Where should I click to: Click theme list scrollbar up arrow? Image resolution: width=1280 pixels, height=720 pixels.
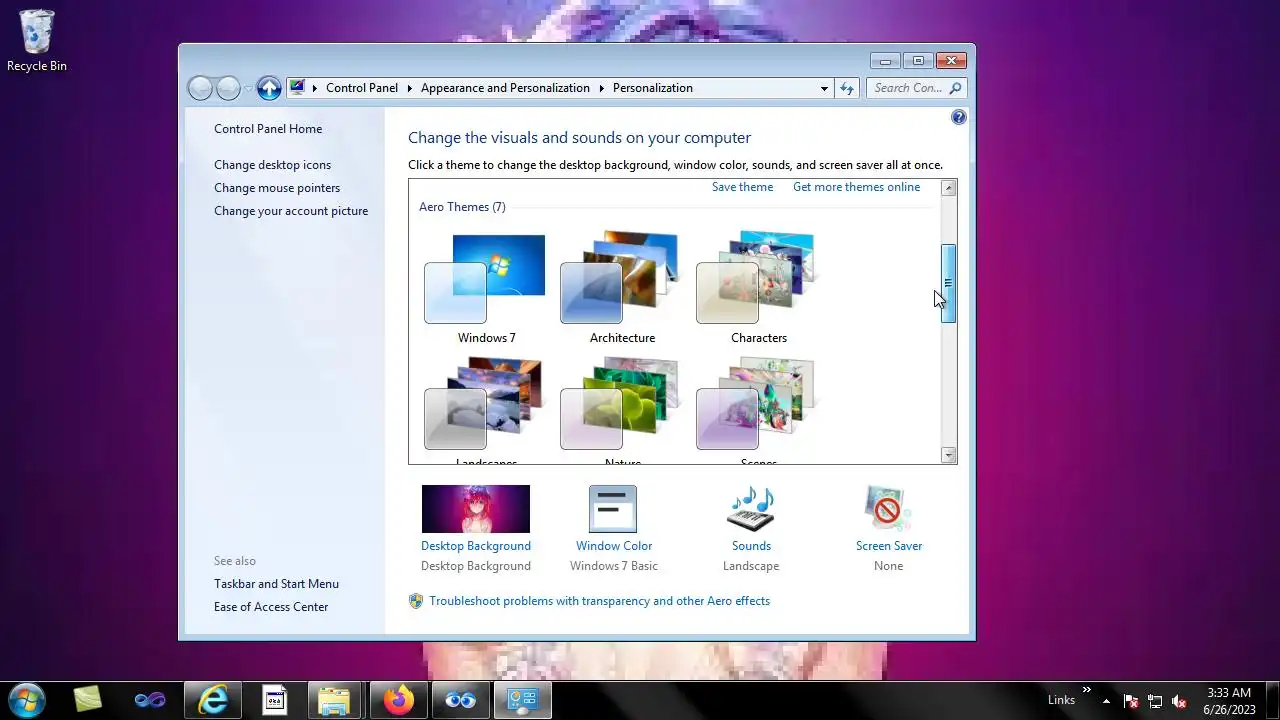click(949, 188)
